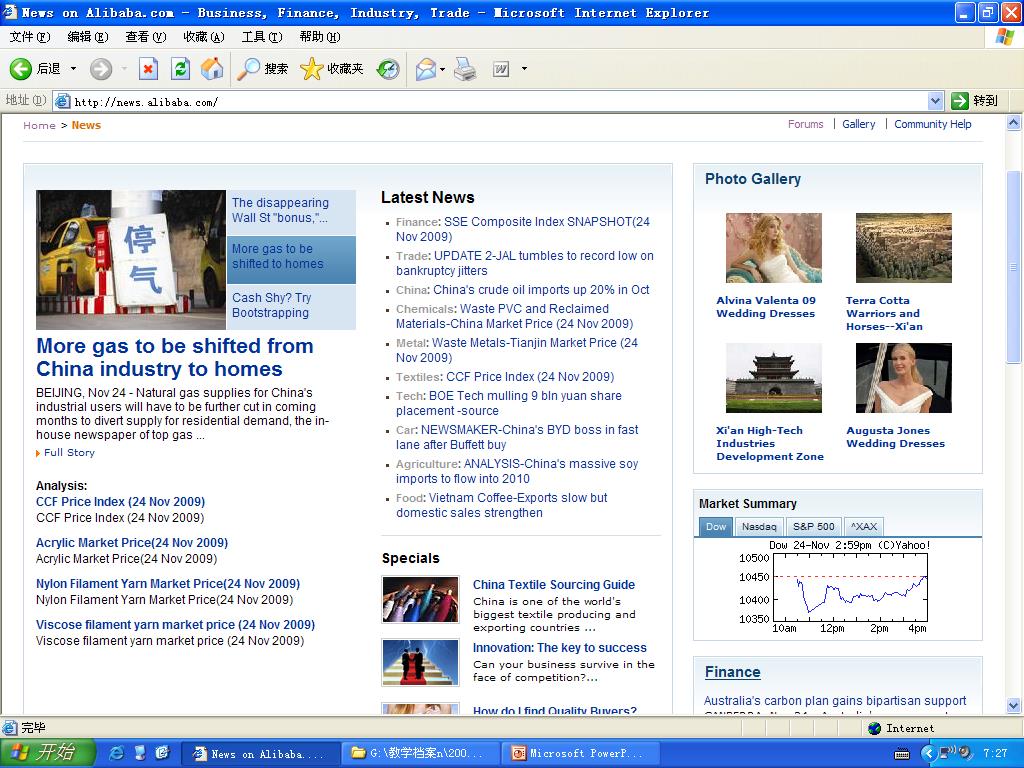
Task: Click the gas station headline photo
Action: tap(131, 260)
